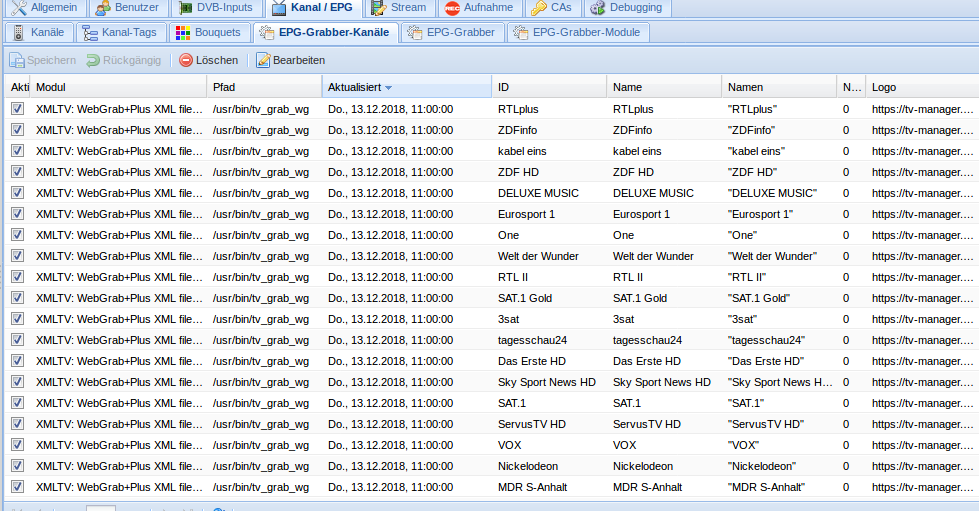The height and width of the screenshot is (511, 979).
Task: Select the Name cell "ServusTV HD"
Action: pos(647,424)
